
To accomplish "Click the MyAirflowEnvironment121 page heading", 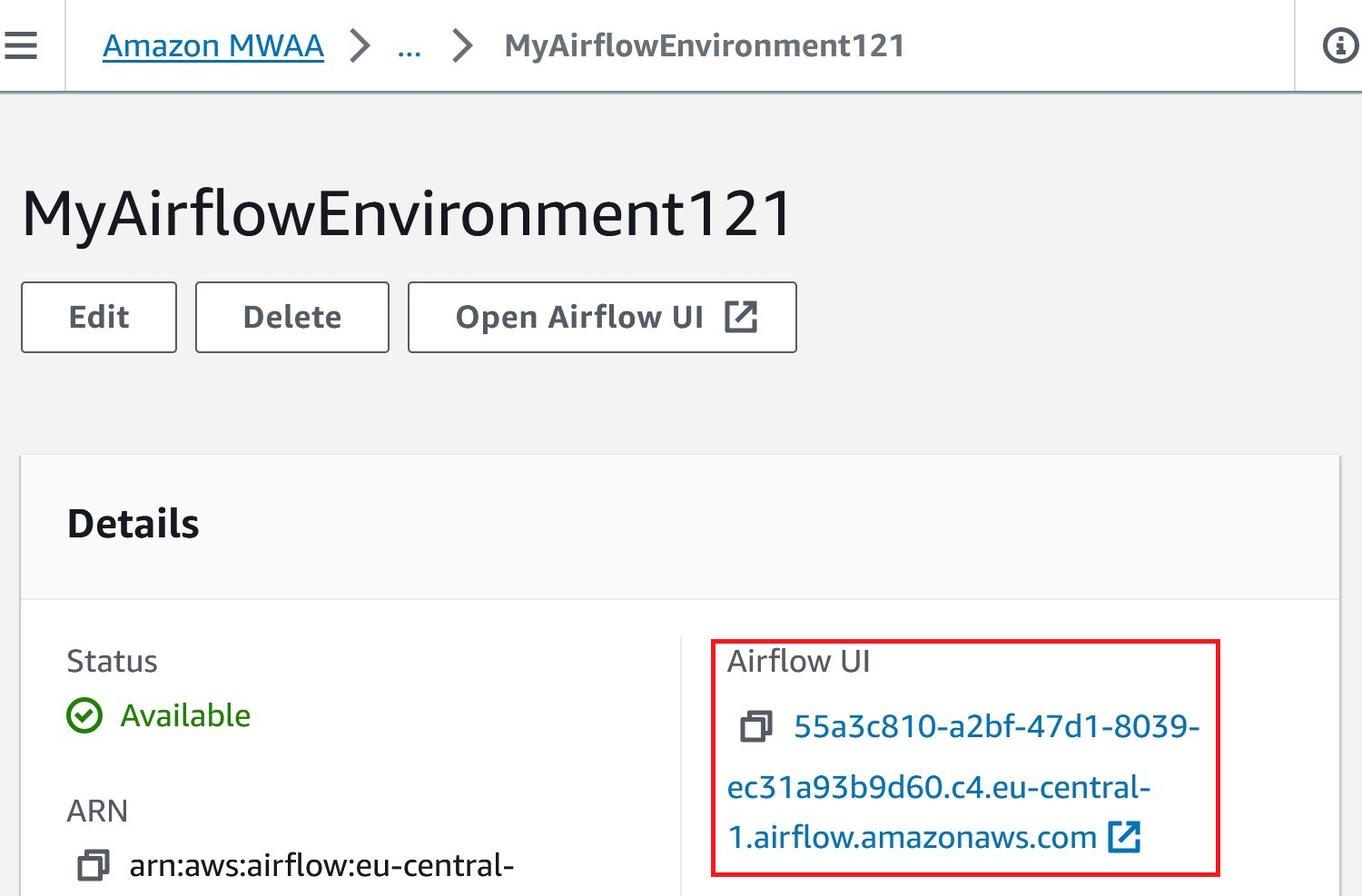I will coord(408,214).
